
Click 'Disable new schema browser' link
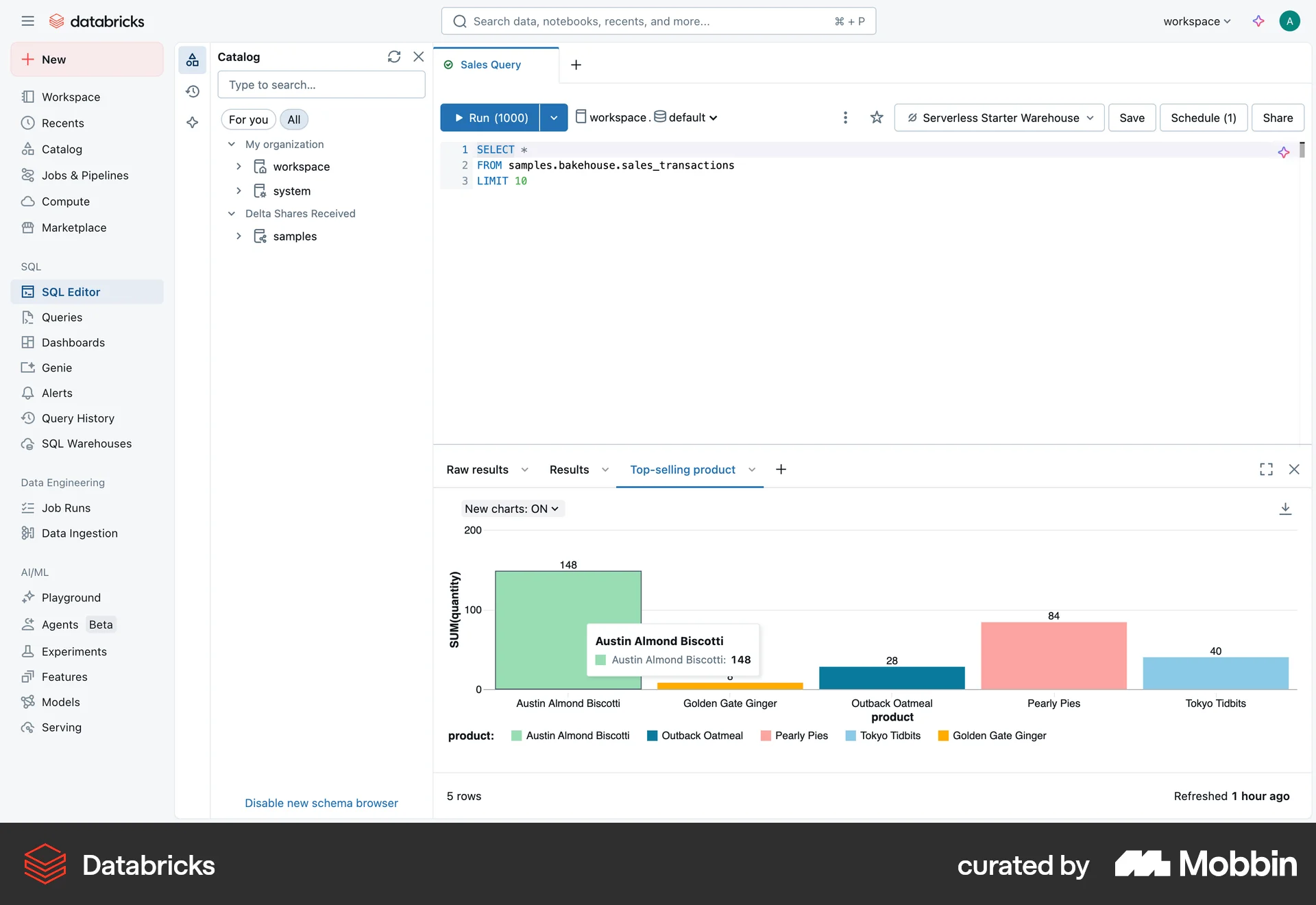point(321,803)
